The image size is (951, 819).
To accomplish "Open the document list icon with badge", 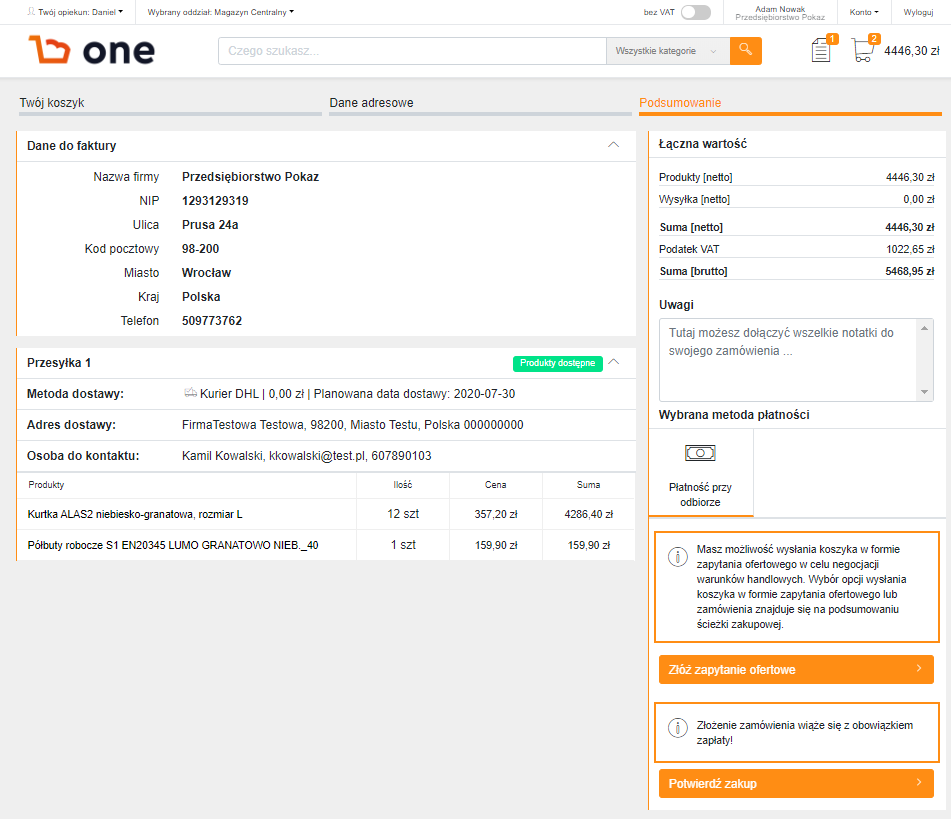I will tap(821, 50).
